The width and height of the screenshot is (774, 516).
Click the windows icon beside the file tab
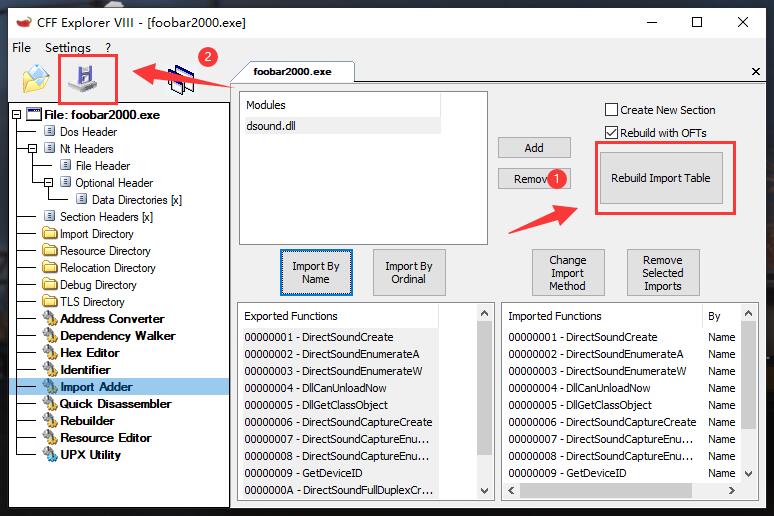click(182, 80)
